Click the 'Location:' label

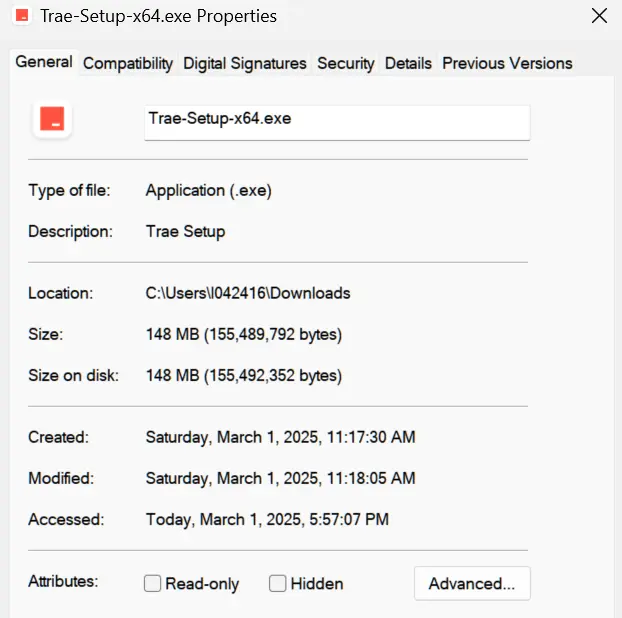(61, 294)
